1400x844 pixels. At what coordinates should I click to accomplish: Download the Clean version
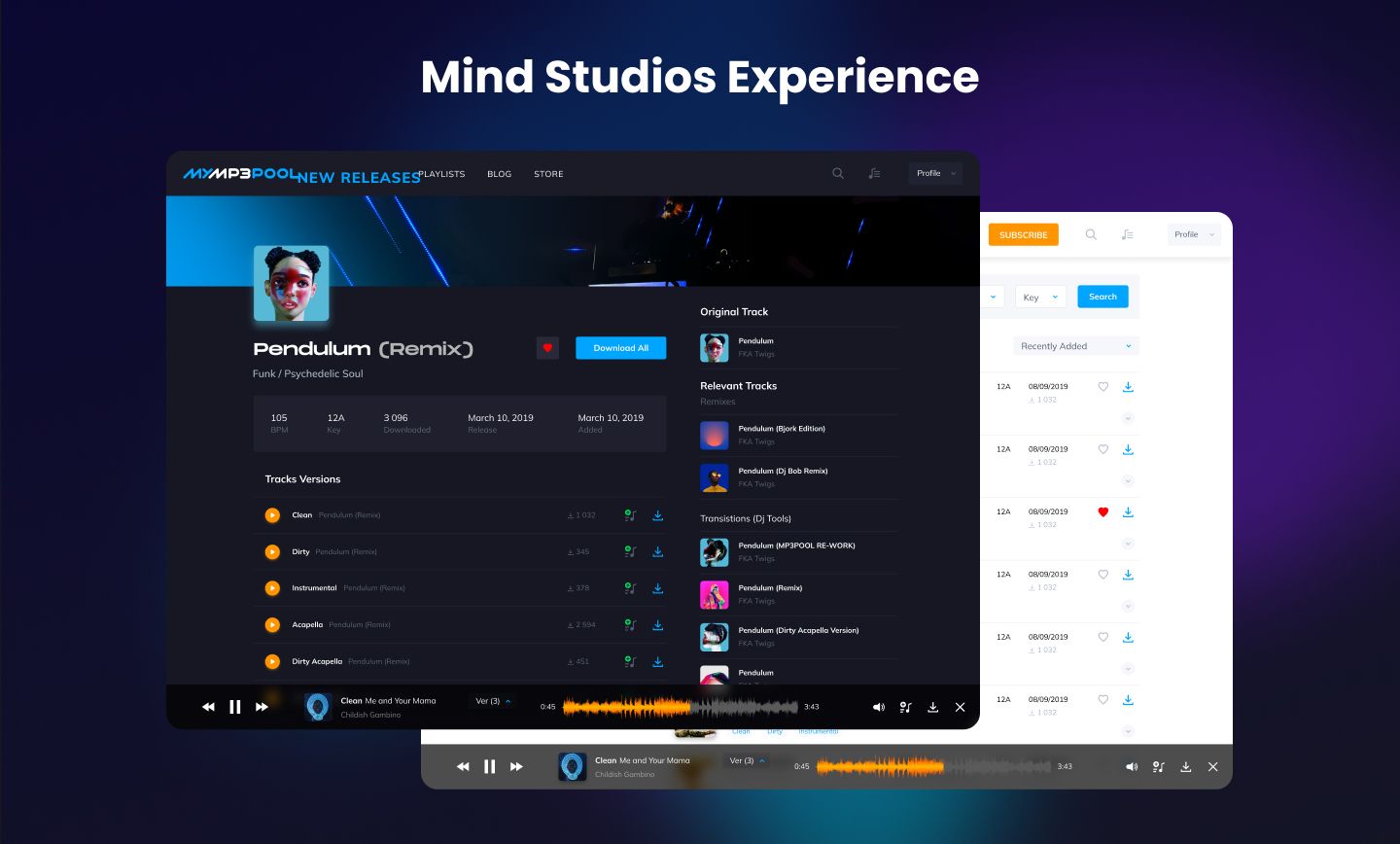click(658, 515)
